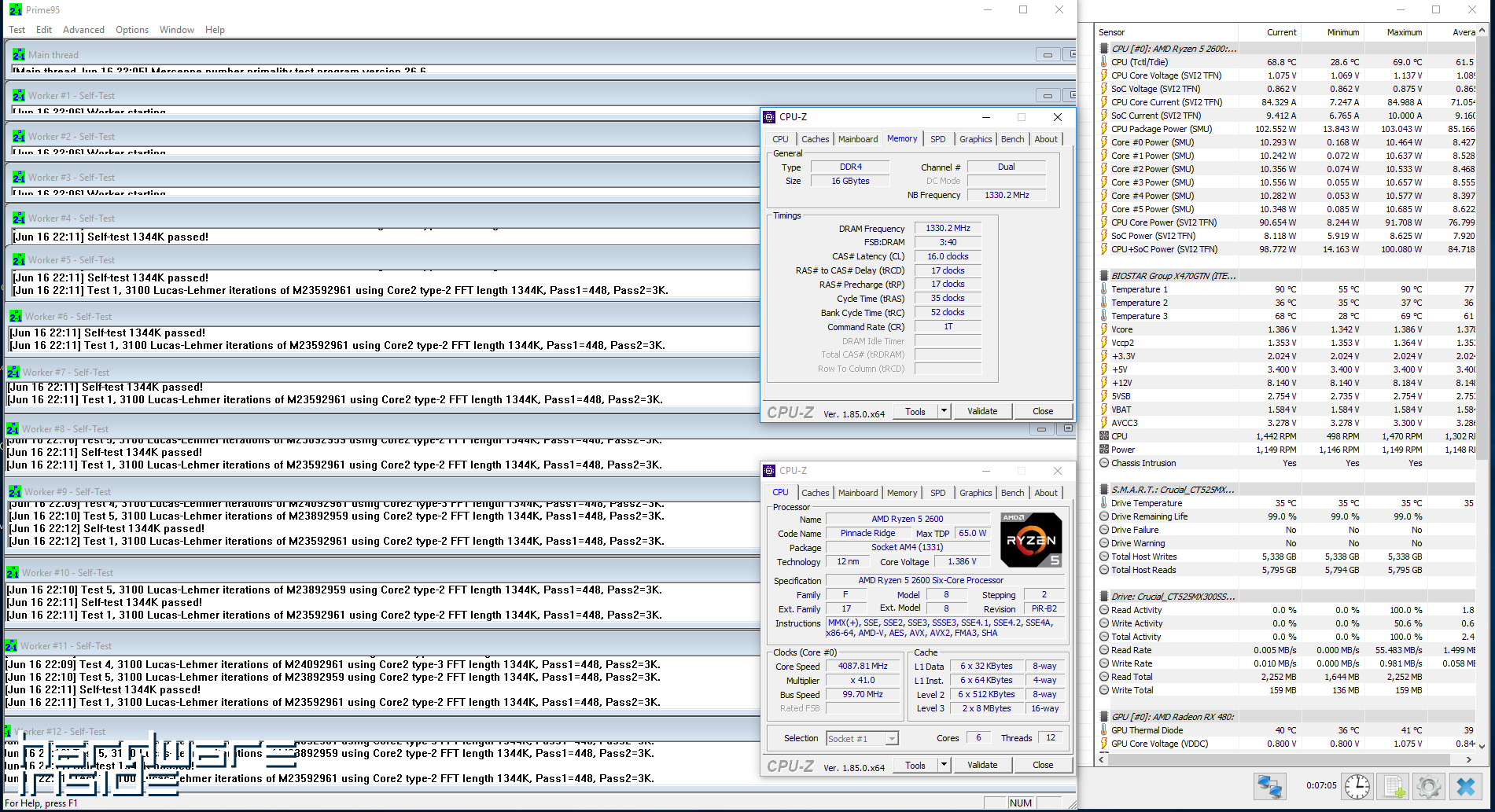
Task: Click the Maximum column header in HWiNFO
Action: click(x=1395, y=32)
